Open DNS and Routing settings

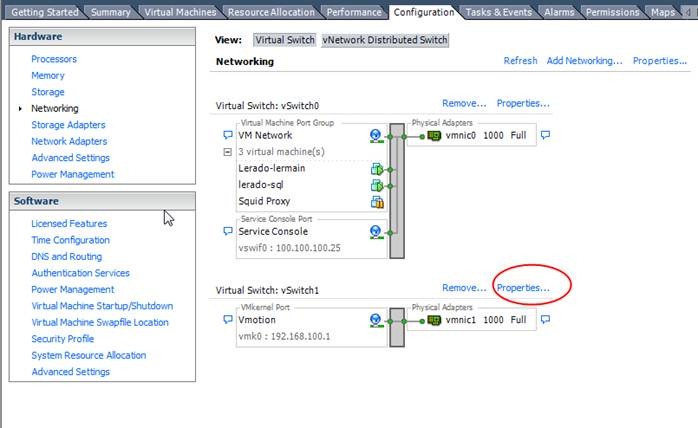(x=66, y=257)
